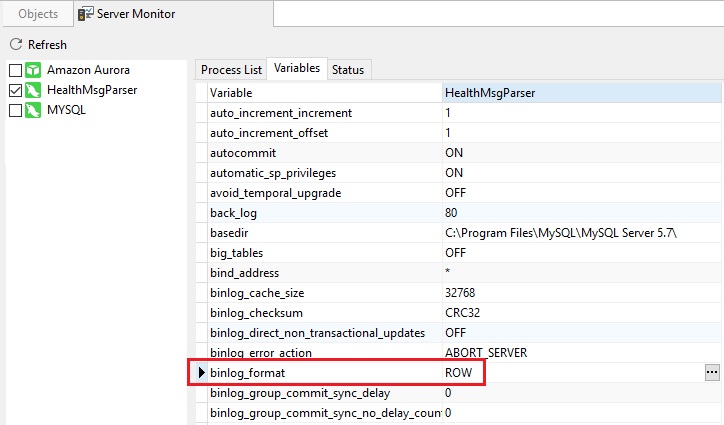
Task: Click the HealthMsgParser column header
Action: click(x=582, y=93)
